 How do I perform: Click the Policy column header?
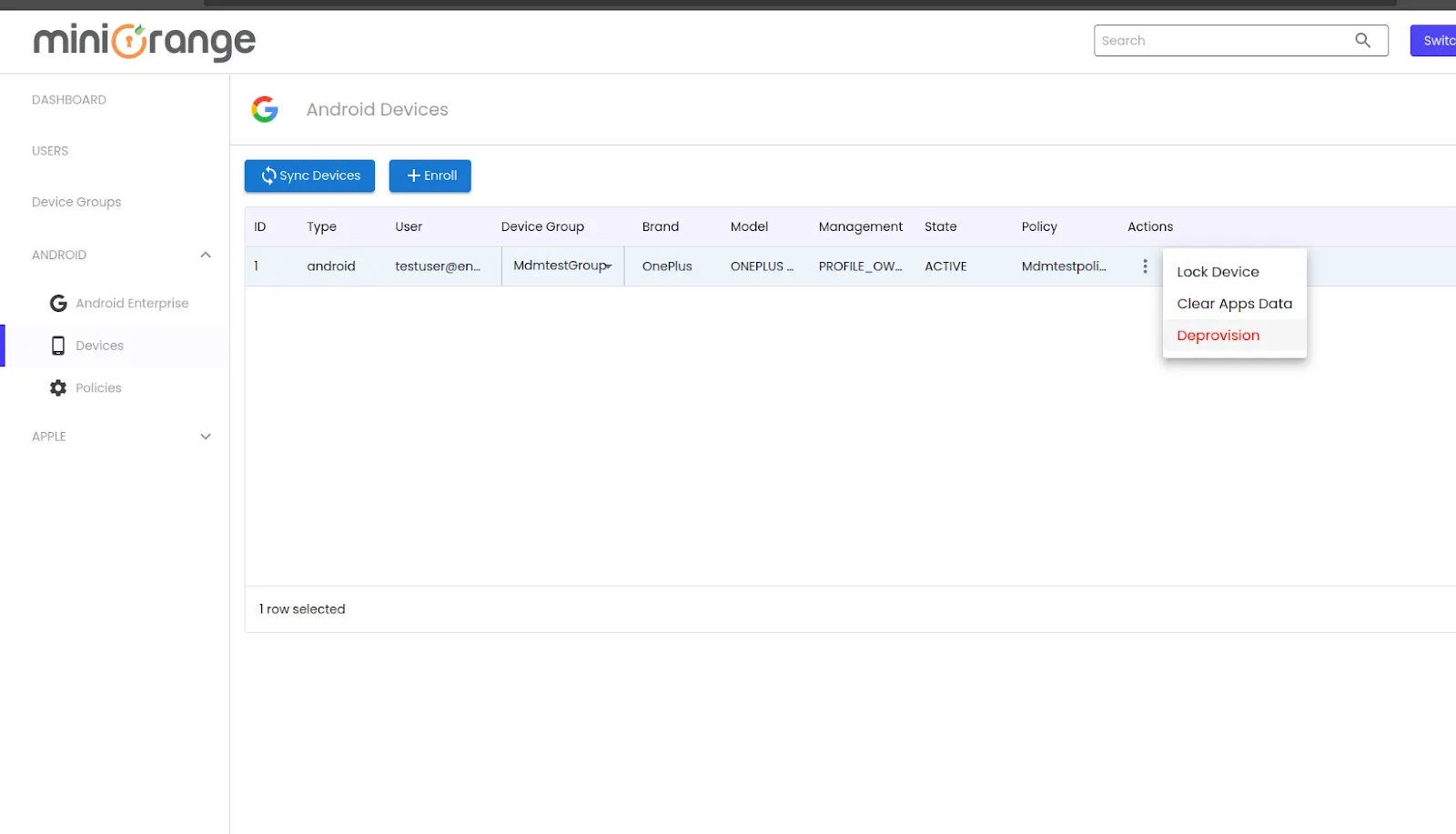tap(1039, 226)
